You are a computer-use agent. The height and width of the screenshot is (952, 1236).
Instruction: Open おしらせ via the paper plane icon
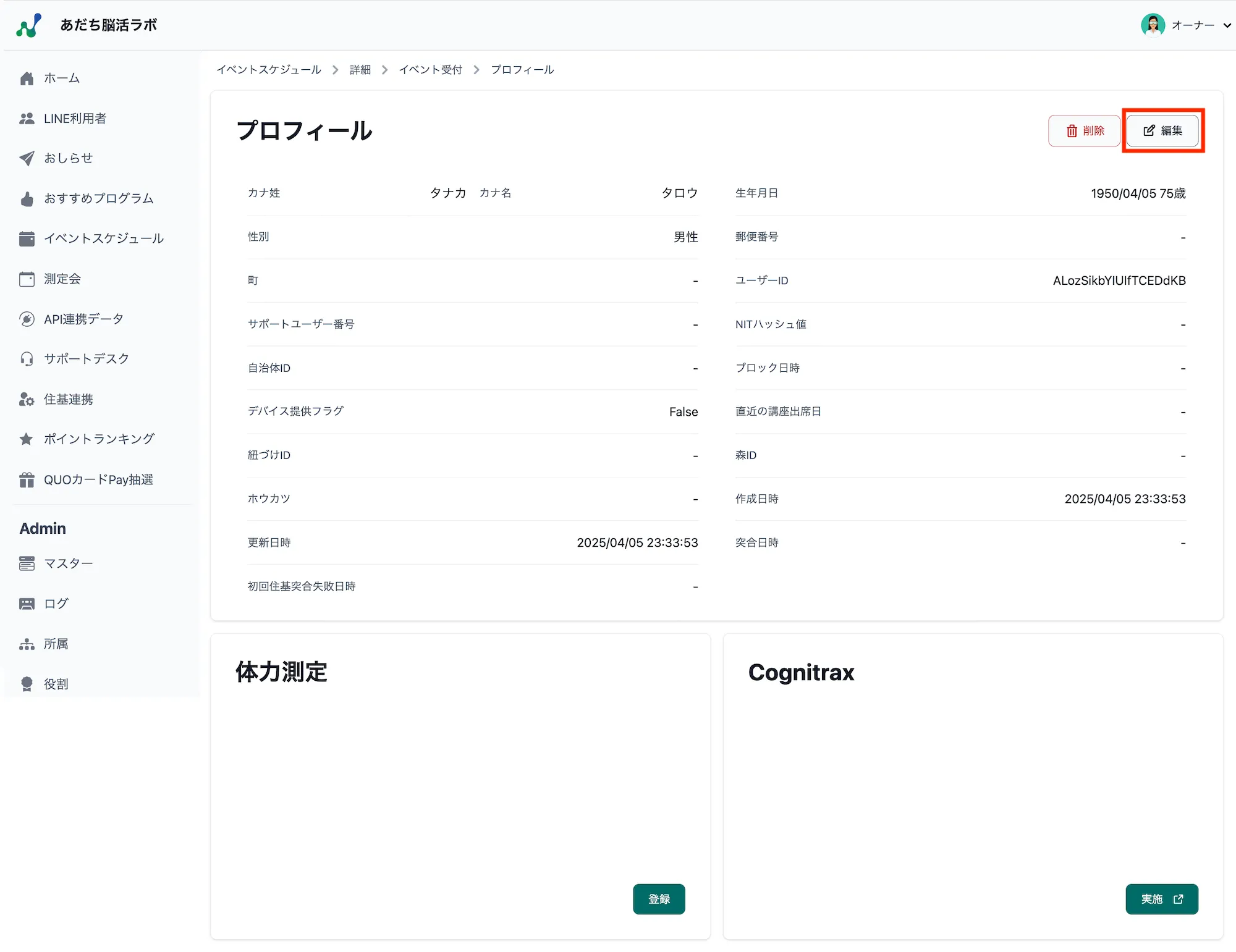[27, 158]
